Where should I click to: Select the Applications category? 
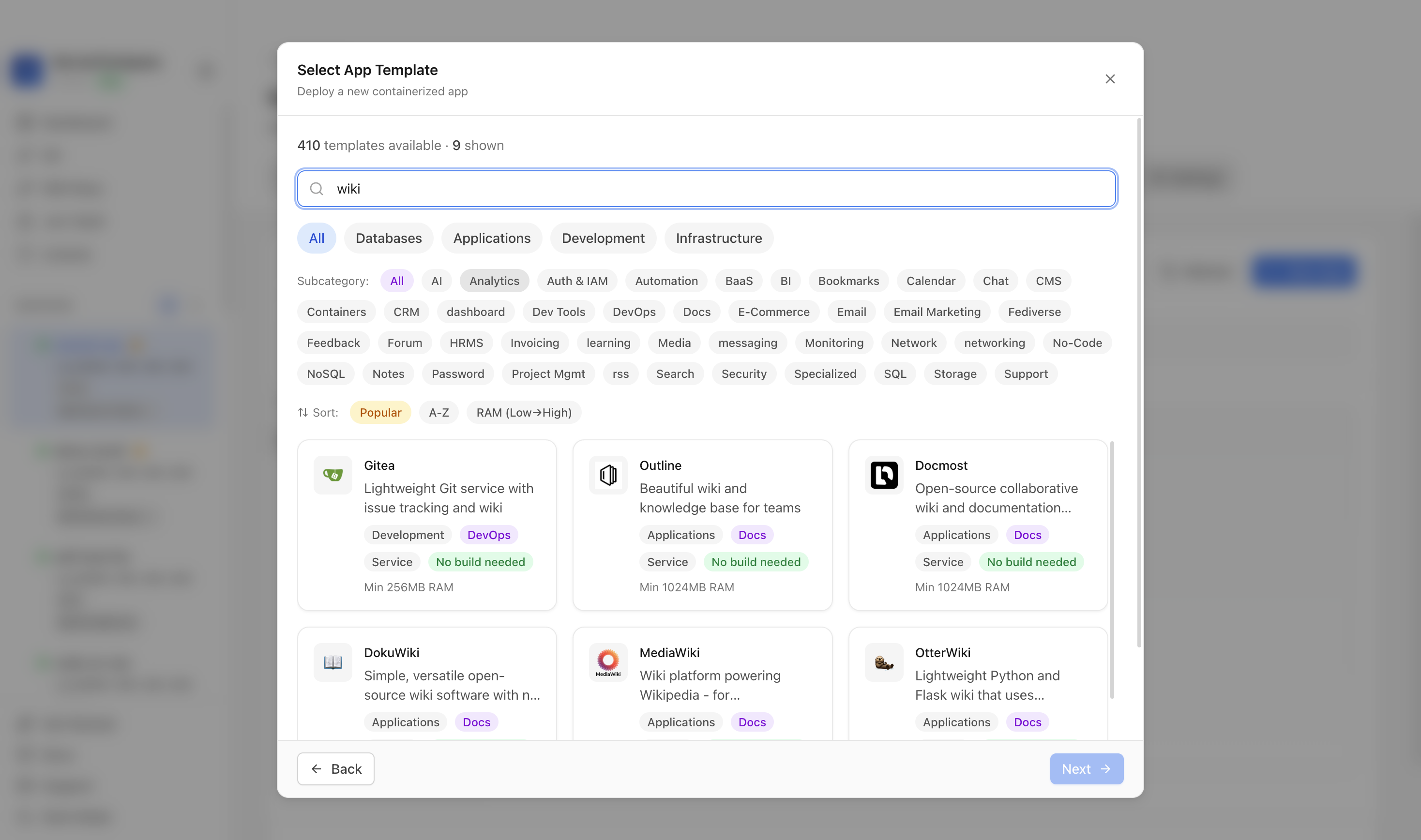491,238
